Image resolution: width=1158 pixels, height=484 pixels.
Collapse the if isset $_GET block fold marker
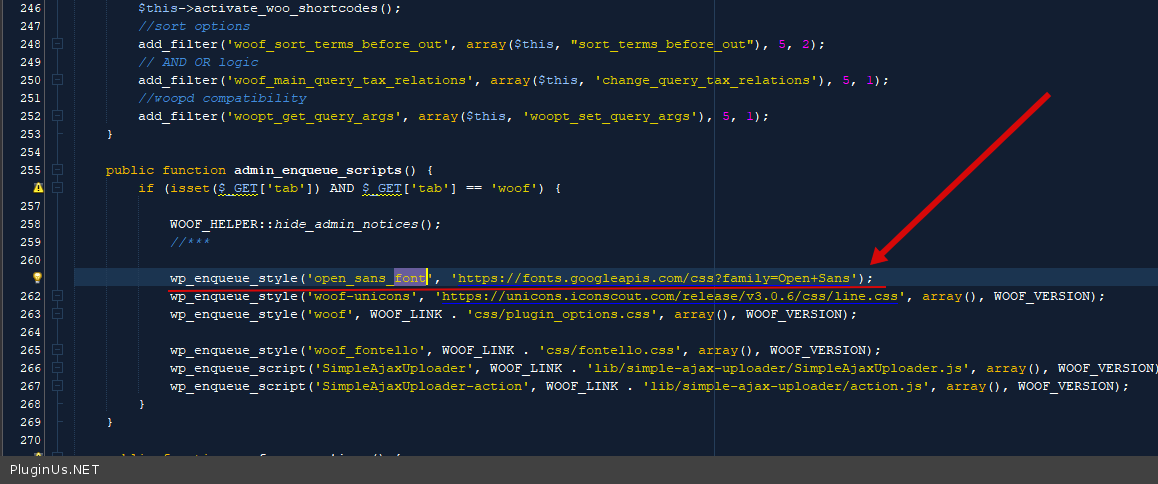coord(58,188)
